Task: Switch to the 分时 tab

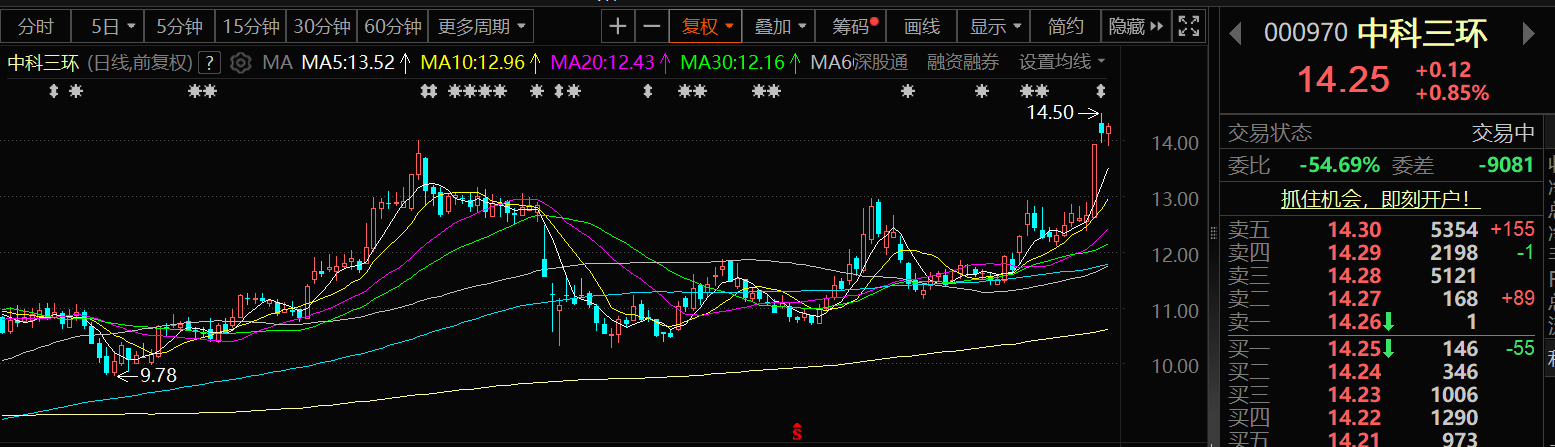Action: click(36, 26)
